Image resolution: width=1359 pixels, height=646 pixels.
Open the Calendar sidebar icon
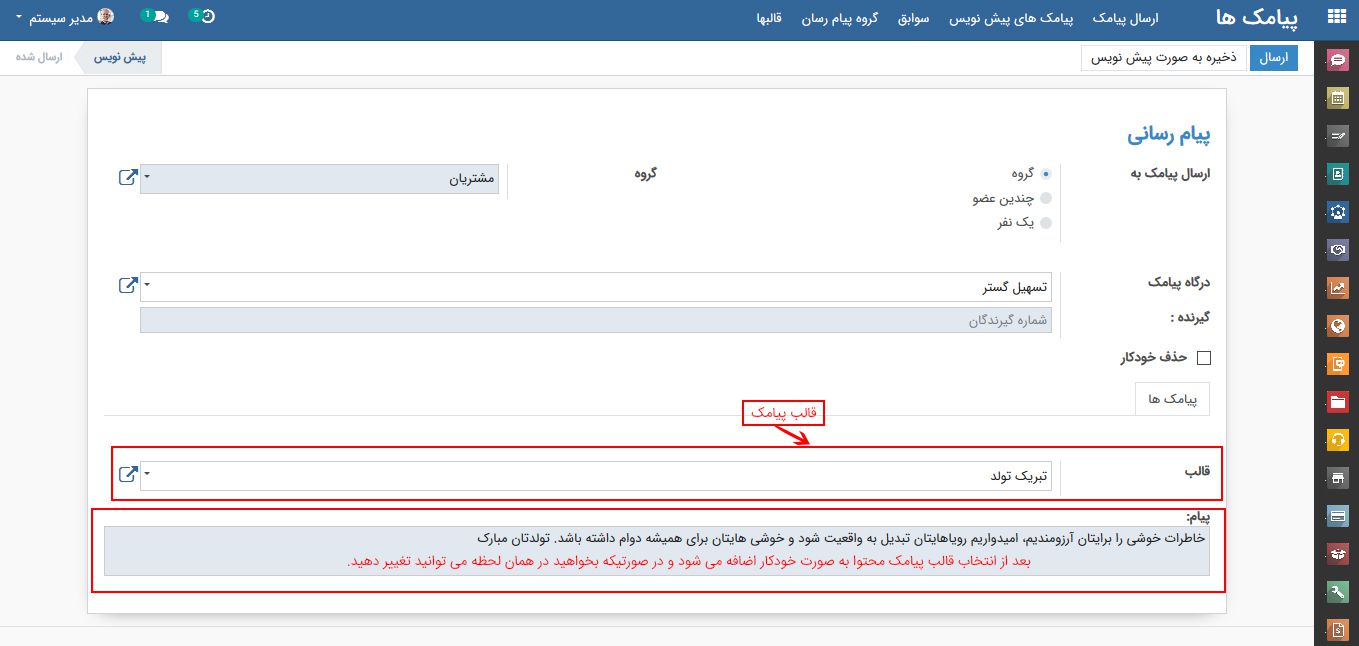coord(1338,98)
